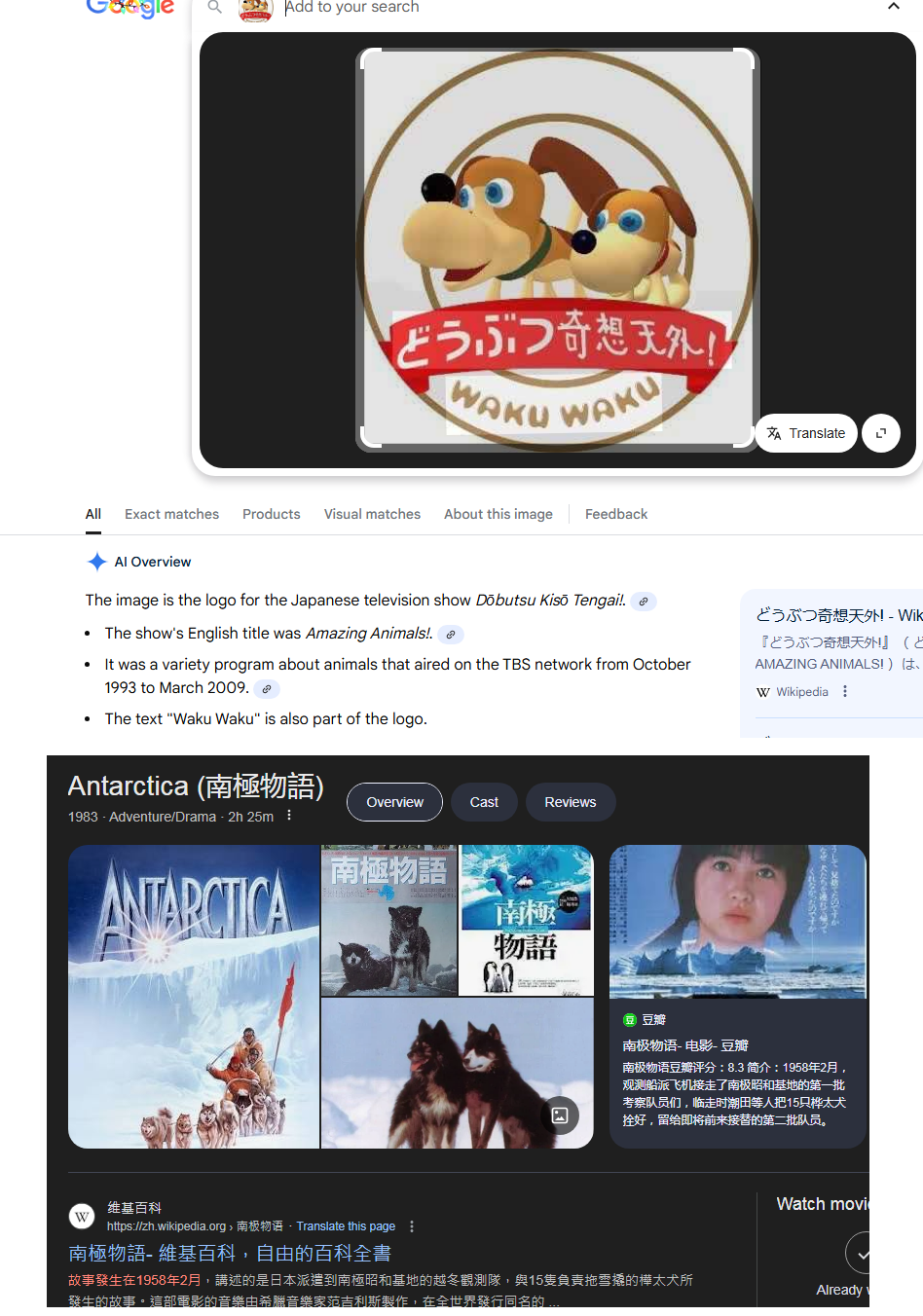Screen dimensions: 923x1316
Task: Open the Antarctica movie poster thumbnail
Action: (x=194, y=996)
